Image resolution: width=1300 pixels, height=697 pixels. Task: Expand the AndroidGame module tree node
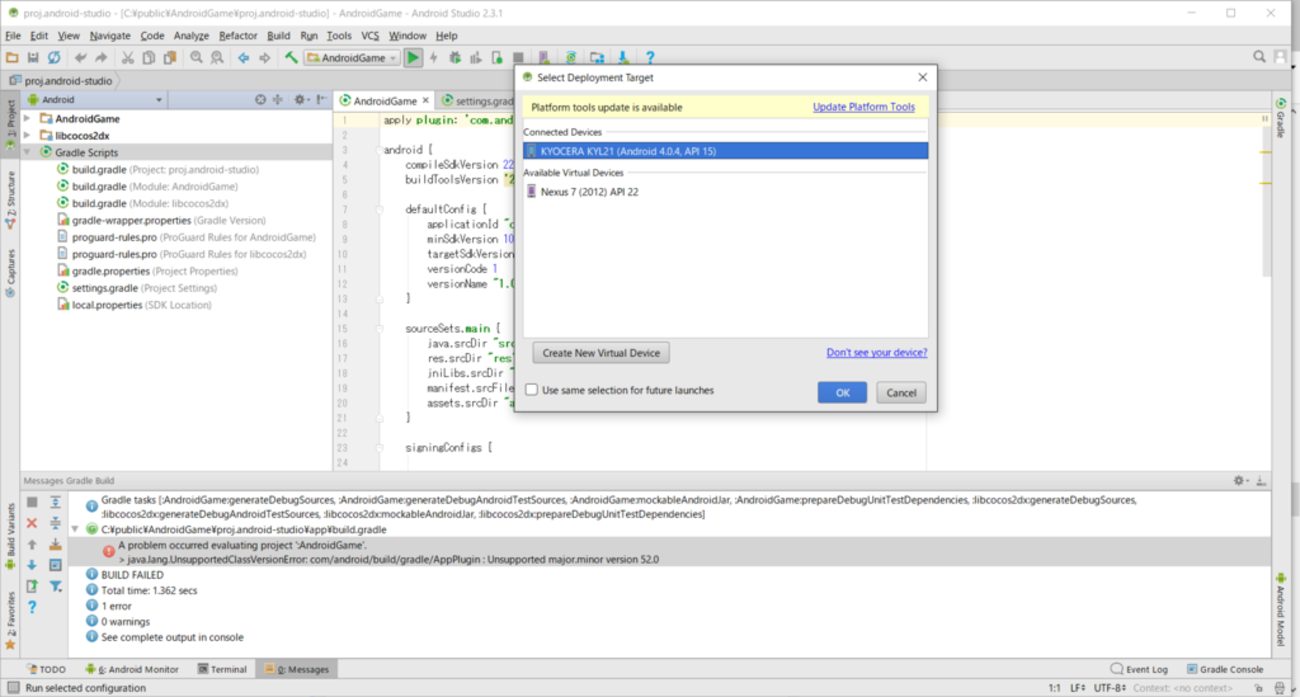[27, 119]
